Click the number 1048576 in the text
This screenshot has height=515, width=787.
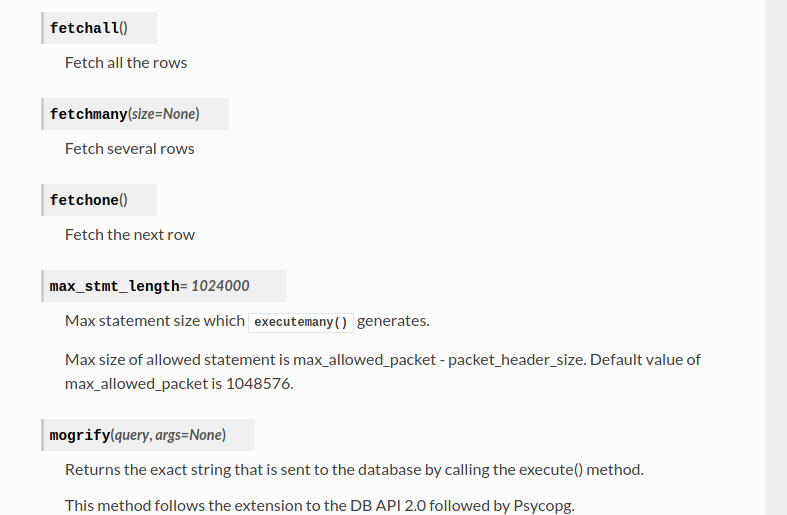click(x=260, y=384)
